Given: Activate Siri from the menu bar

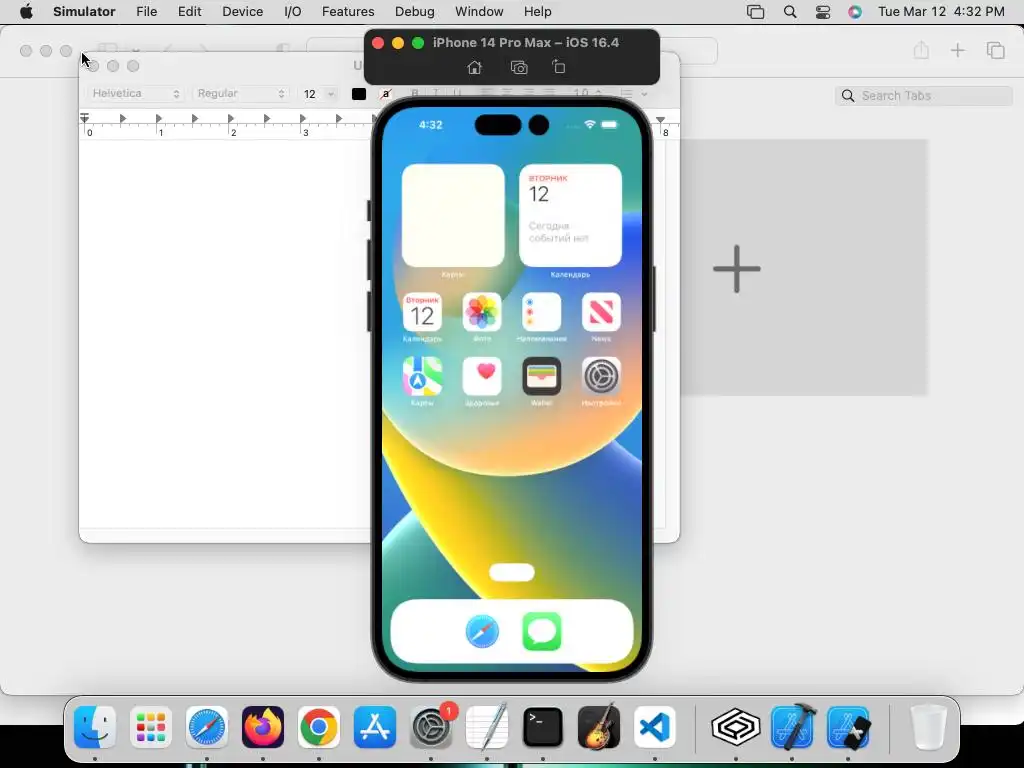Looking at the screenshot, I should tap(855, 12).
